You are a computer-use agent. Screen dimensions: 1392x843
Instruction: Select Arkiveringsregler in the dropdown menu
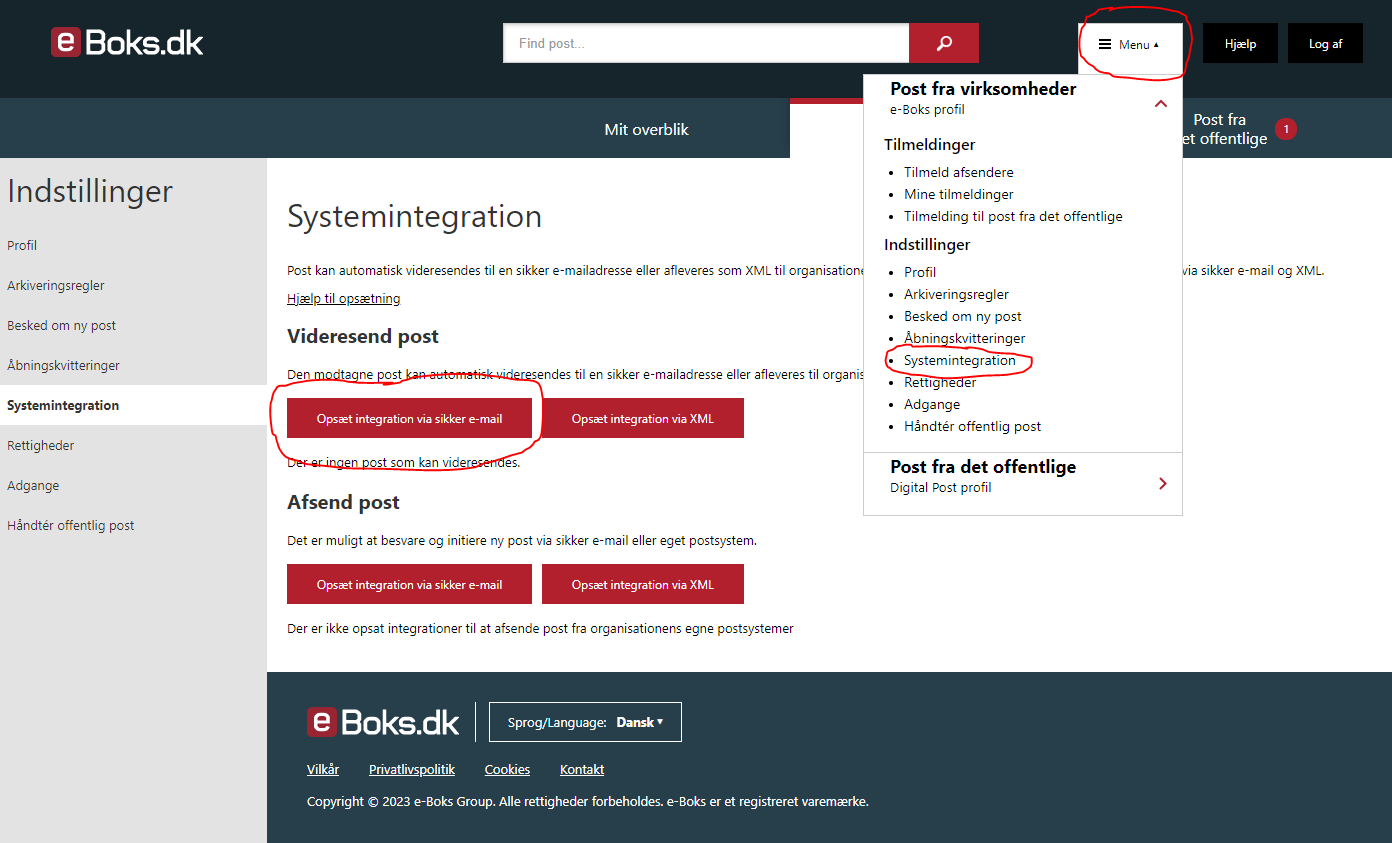pyautogui.click(x=956, y=294)
